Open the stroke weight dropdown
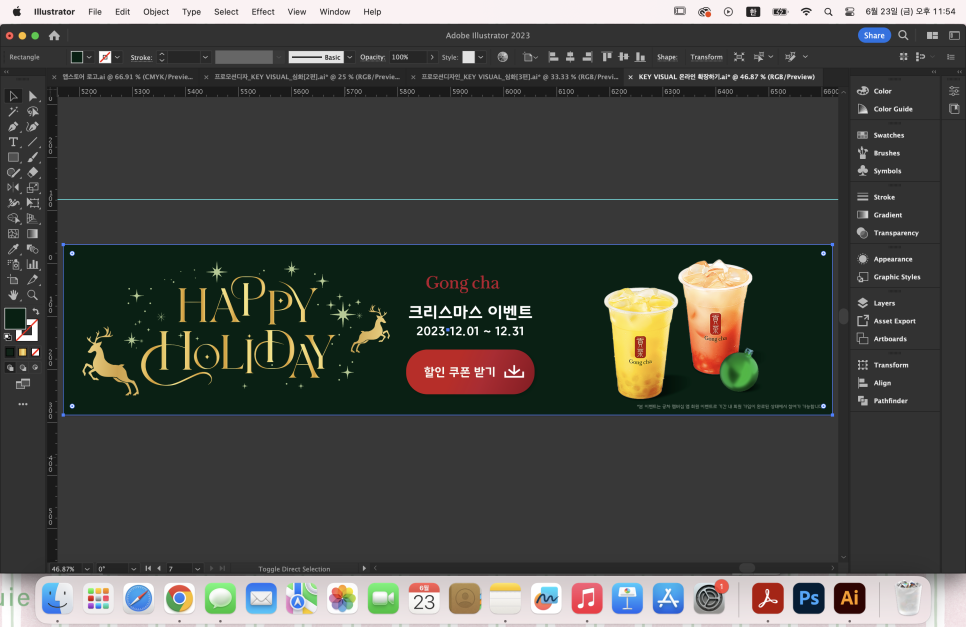966x627 pixels. [205, 57]
